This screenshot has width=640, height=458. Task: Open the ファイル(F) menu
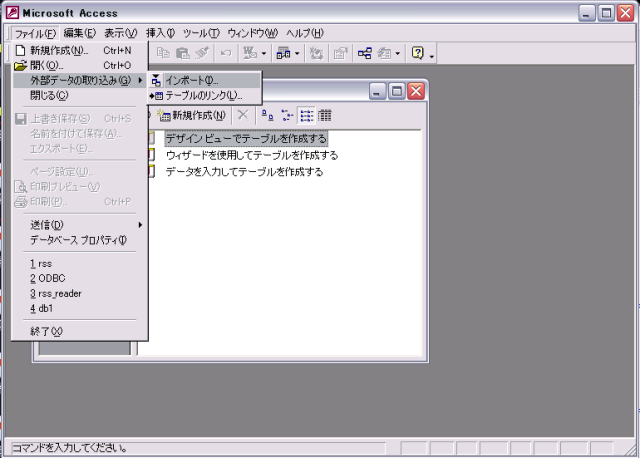click(35, 33)
